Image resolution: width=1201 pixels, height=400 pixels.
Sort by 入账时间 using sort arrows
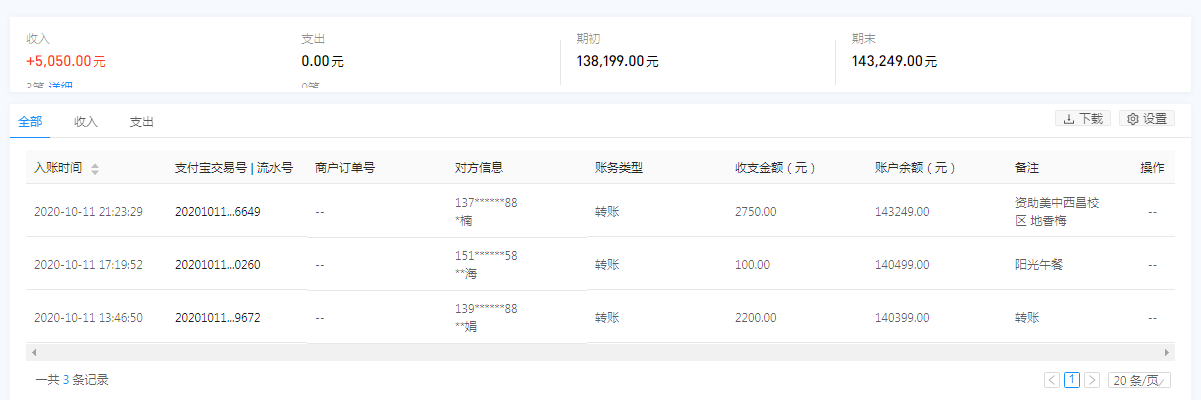click(95, 168)
